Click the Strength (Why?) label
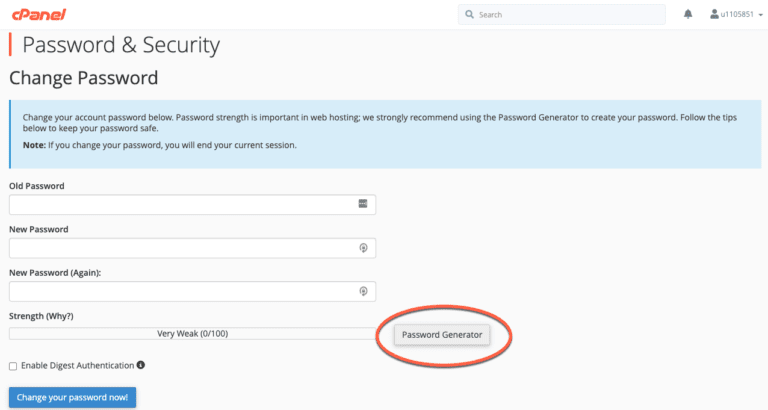The width and height of the screenshot is (768, 410). pos(41,316)
